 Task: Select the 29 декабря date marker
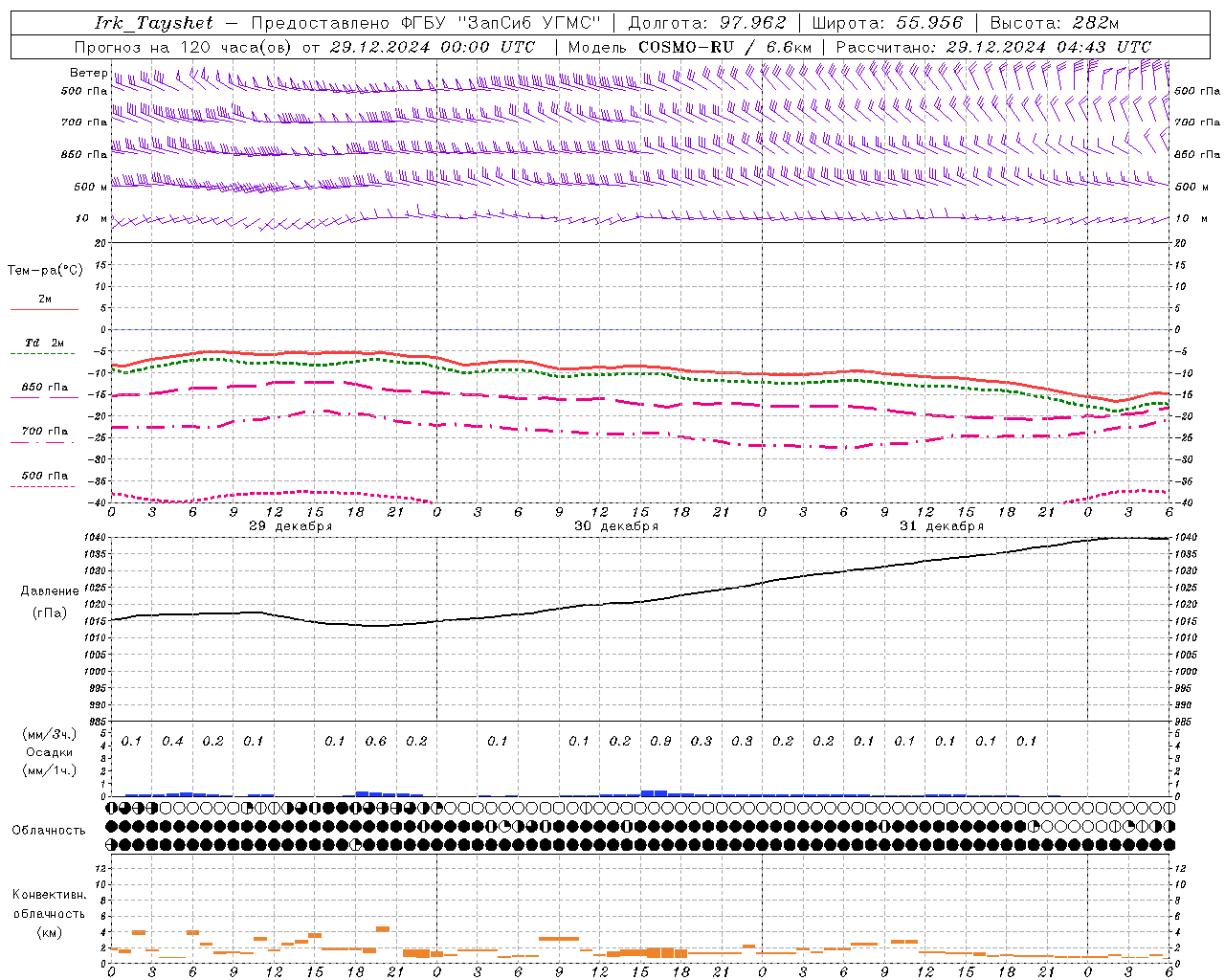291,526
